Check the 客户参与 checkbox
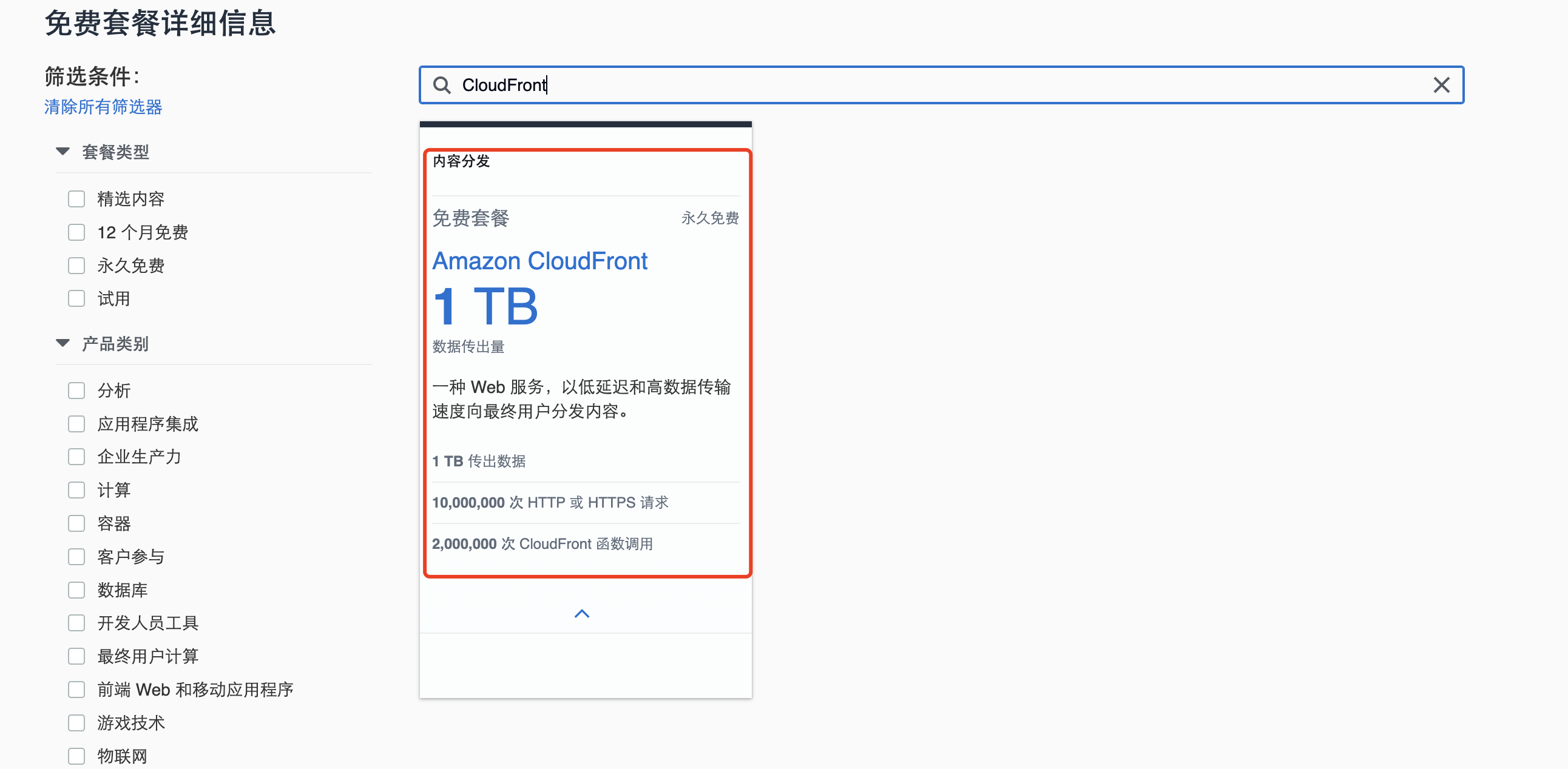This screenshot has height=769, width=1568. [76, 557]
